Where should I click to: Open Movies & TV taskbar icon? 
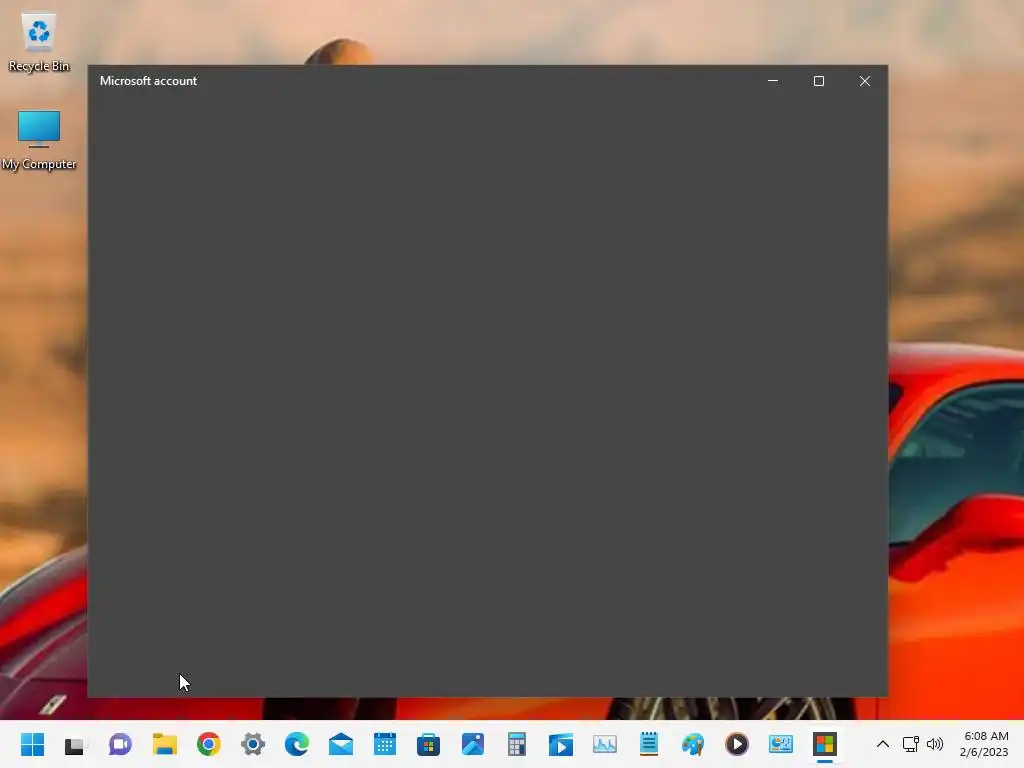pos(560,744)
